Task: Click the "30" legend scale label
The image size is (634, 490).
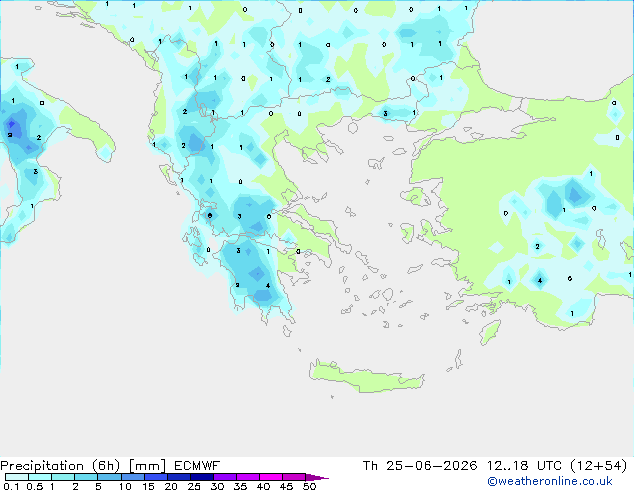Action: tap(217, 486)
